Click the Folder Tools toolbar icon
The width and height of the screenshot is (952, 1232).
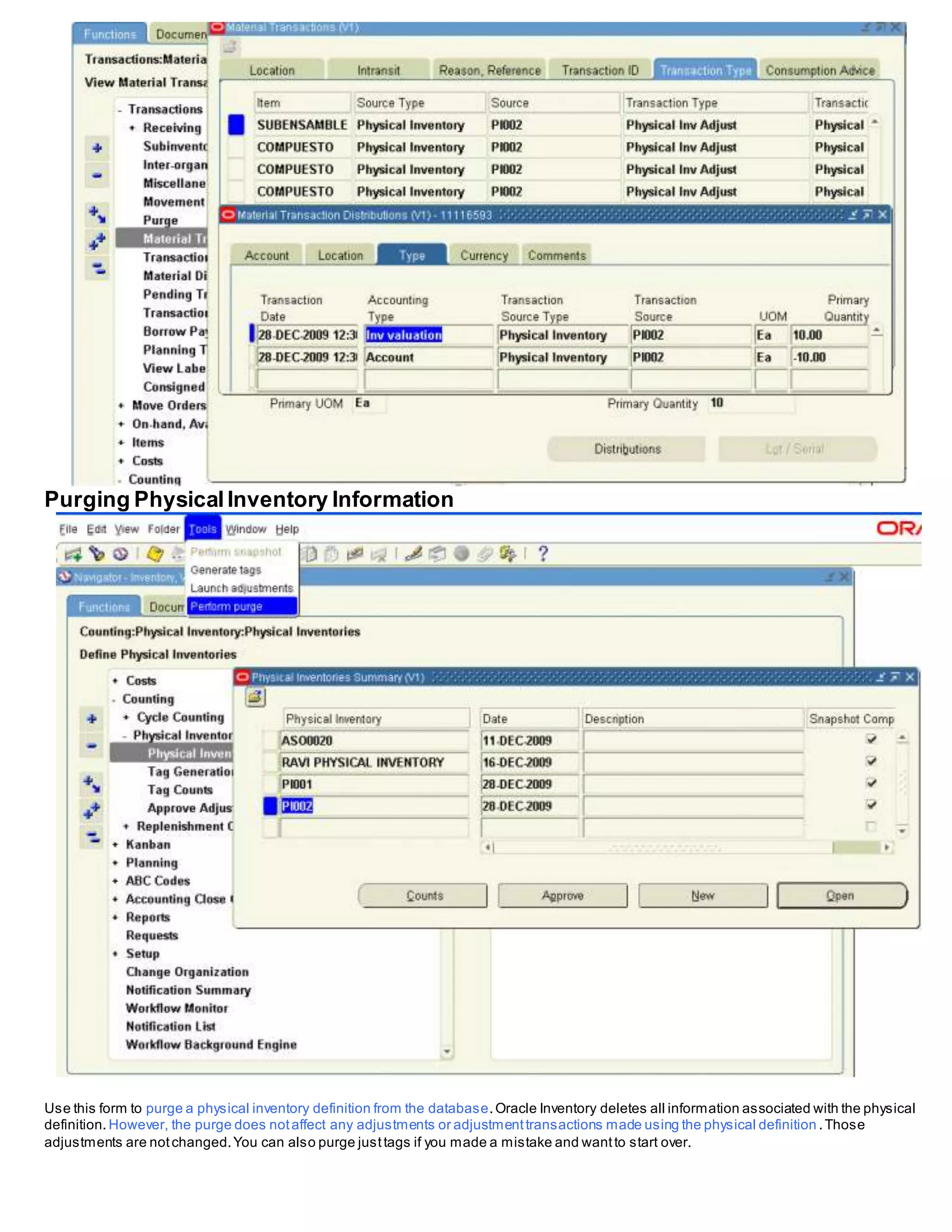click(x=507, y=554)
